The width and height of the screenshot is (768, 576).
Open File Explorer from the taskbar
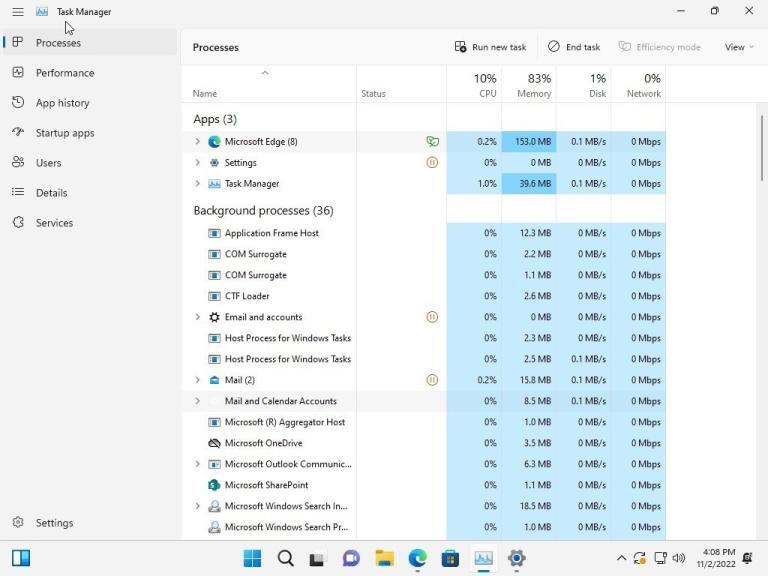384,558
